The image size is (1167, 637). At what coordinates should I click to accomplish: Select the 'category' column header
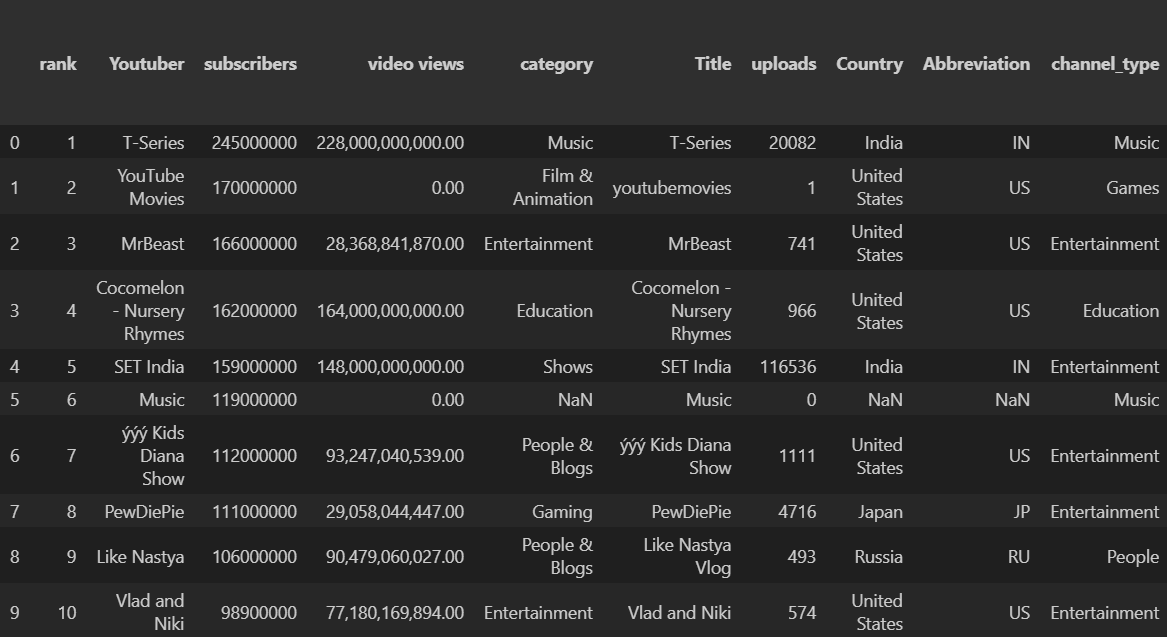pyautogui.click(x=556, y=64)
